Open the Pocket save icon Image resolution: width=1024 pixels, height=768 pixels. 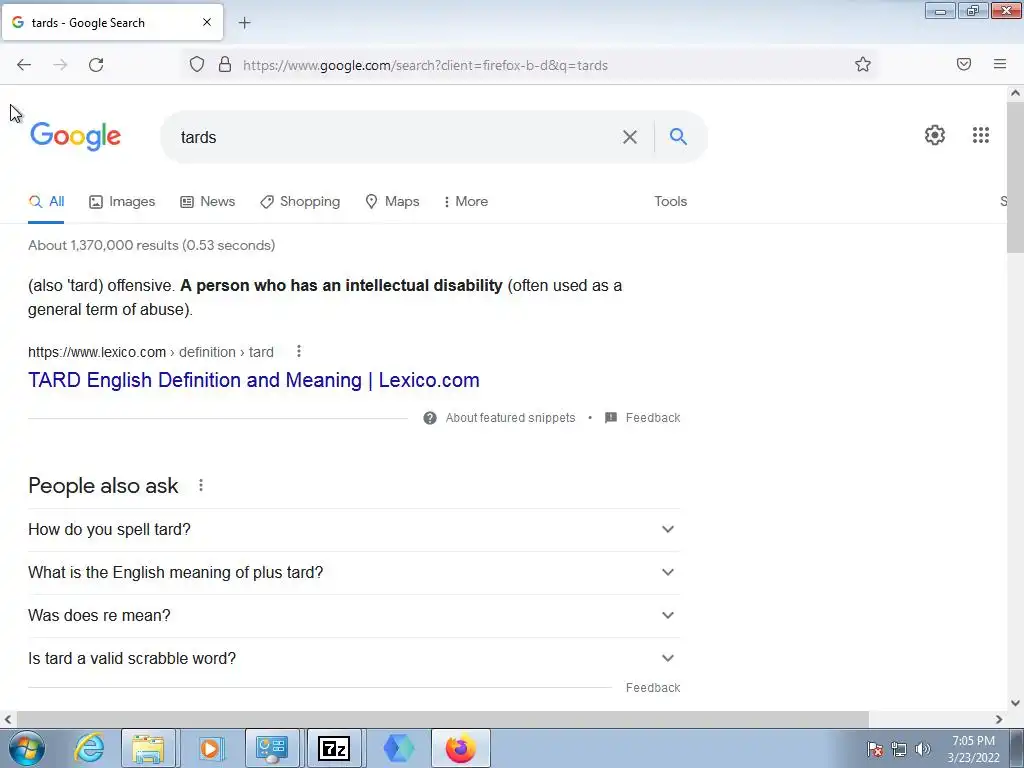[964, 64]
